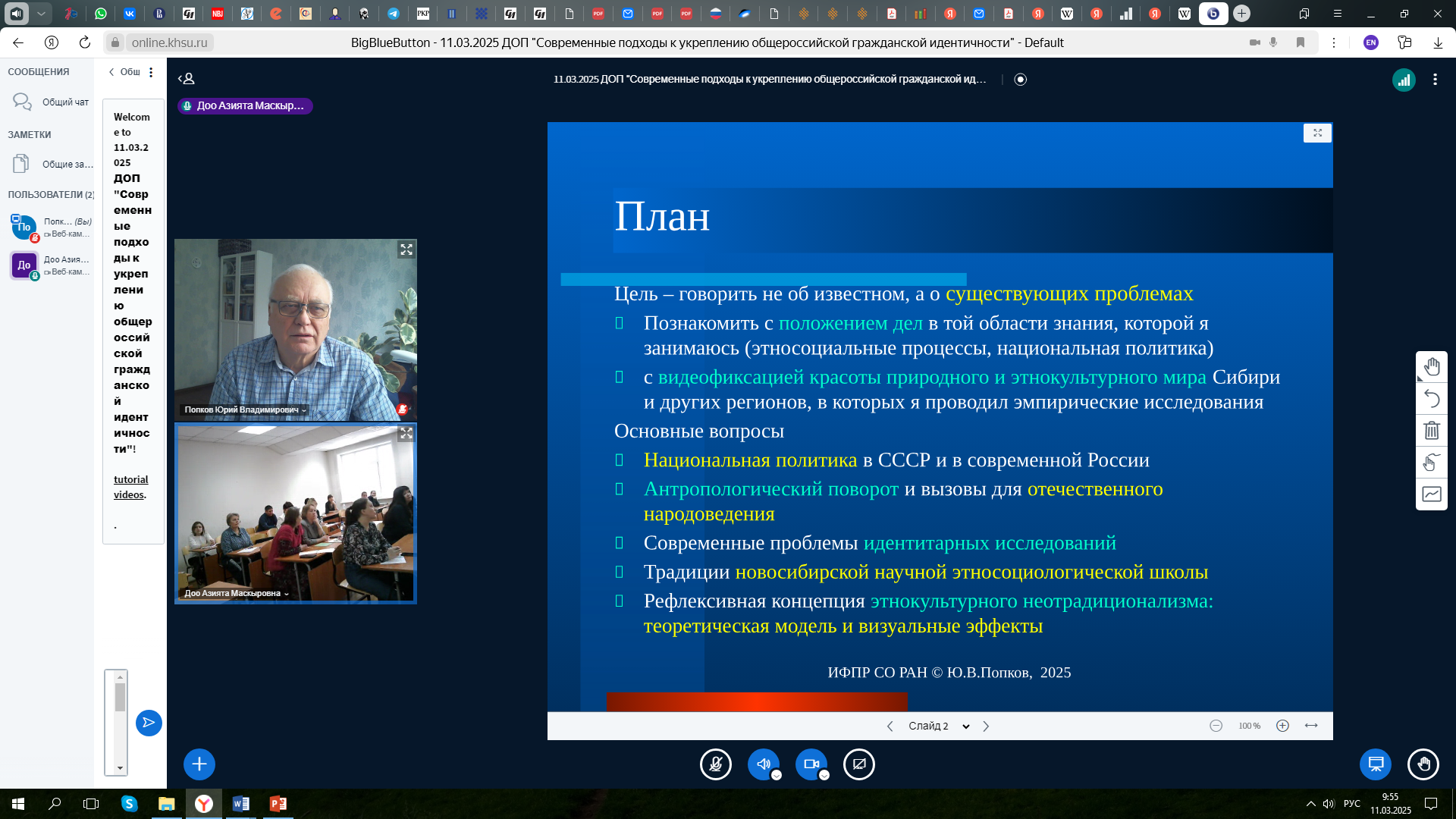Make presentation fullscreen icon
The height and width of the screenshot is (819, 1456).
(1317, 133)
